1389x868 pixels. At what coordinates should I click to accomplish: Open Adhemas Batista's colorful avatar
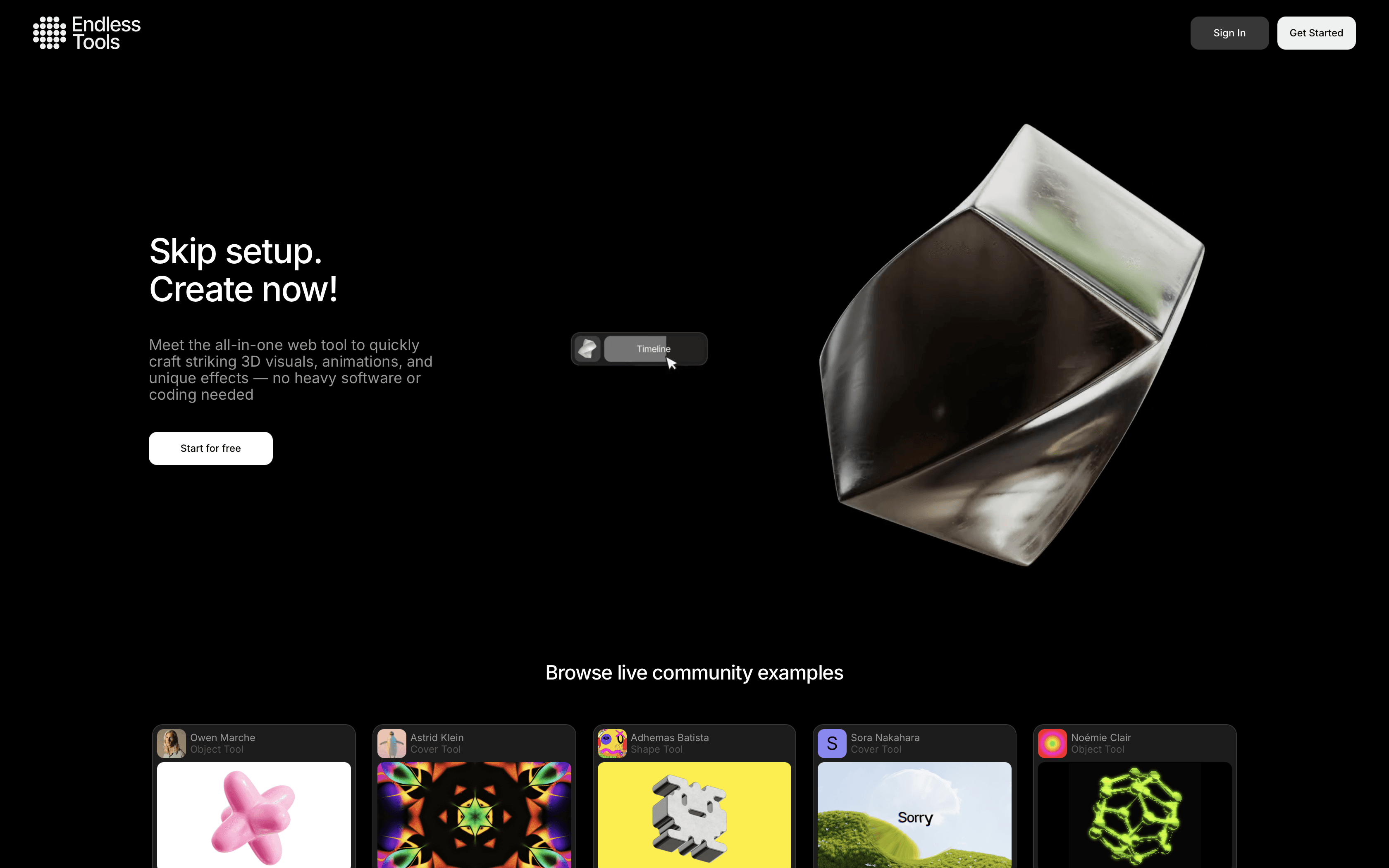(612, 744)
